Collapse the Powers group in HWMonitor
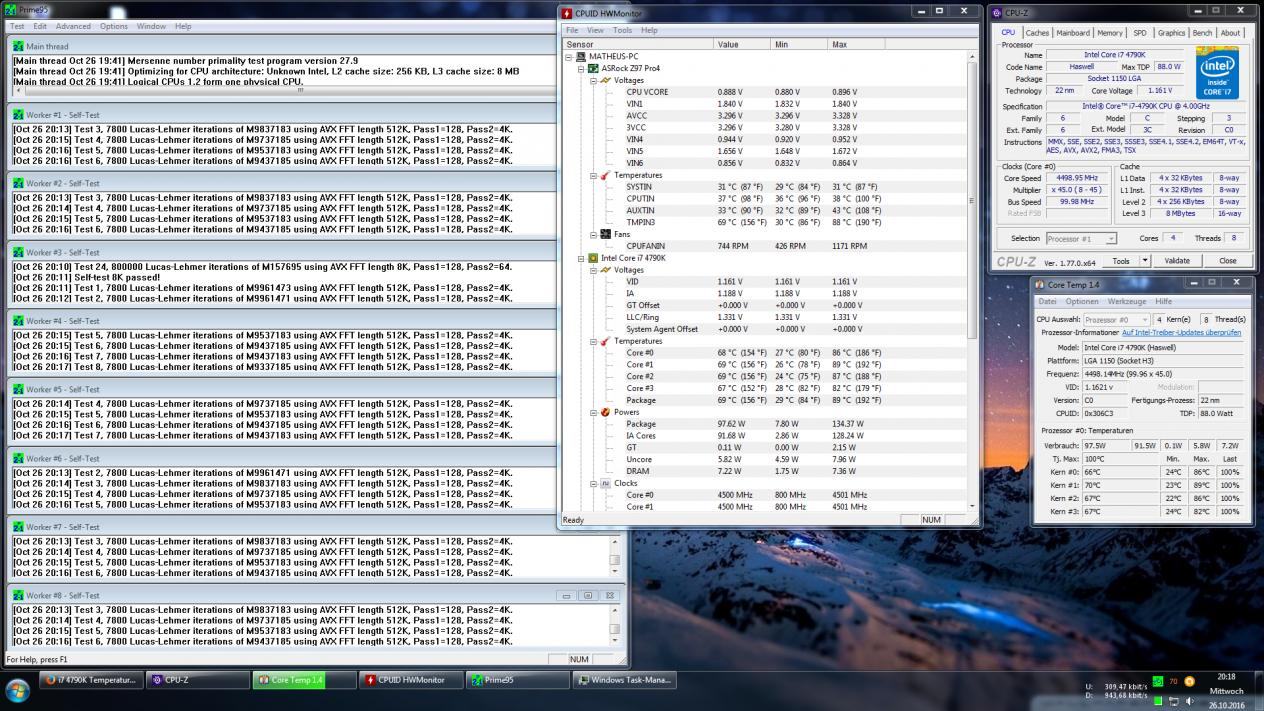This screenshot has width=1264, height=711. tap(593, 412)
